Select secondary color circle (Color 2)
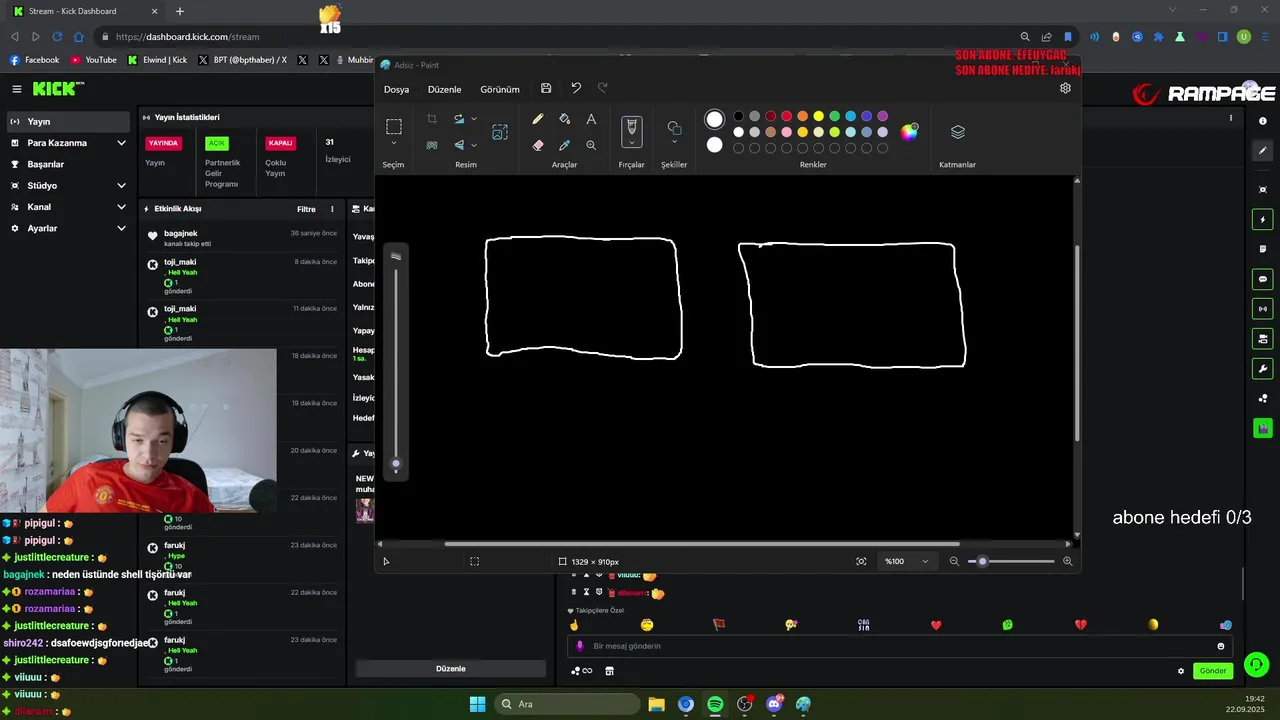The width and height of the screenshot is (1280, 720). pos(714,145)
